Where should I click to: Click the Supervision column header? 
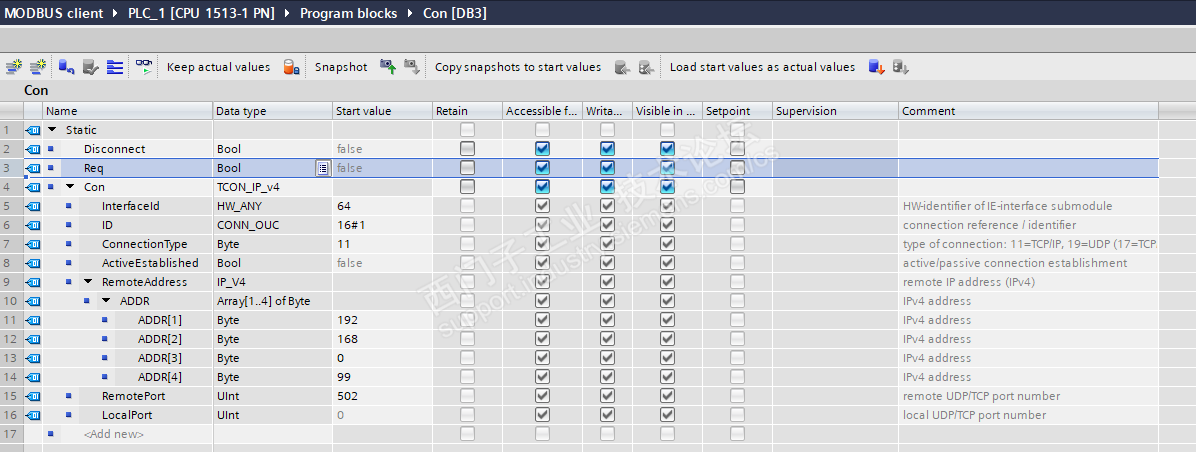(x=835, y=111)
